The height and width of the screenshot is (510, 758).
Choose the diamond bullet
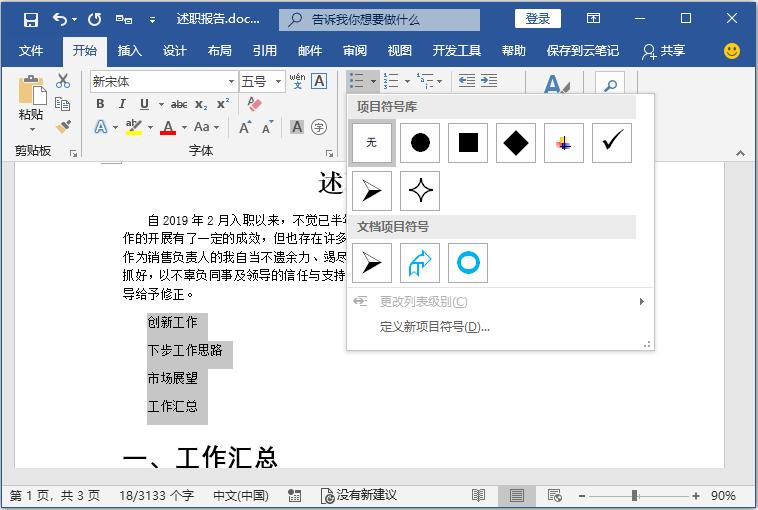[516, 143]
